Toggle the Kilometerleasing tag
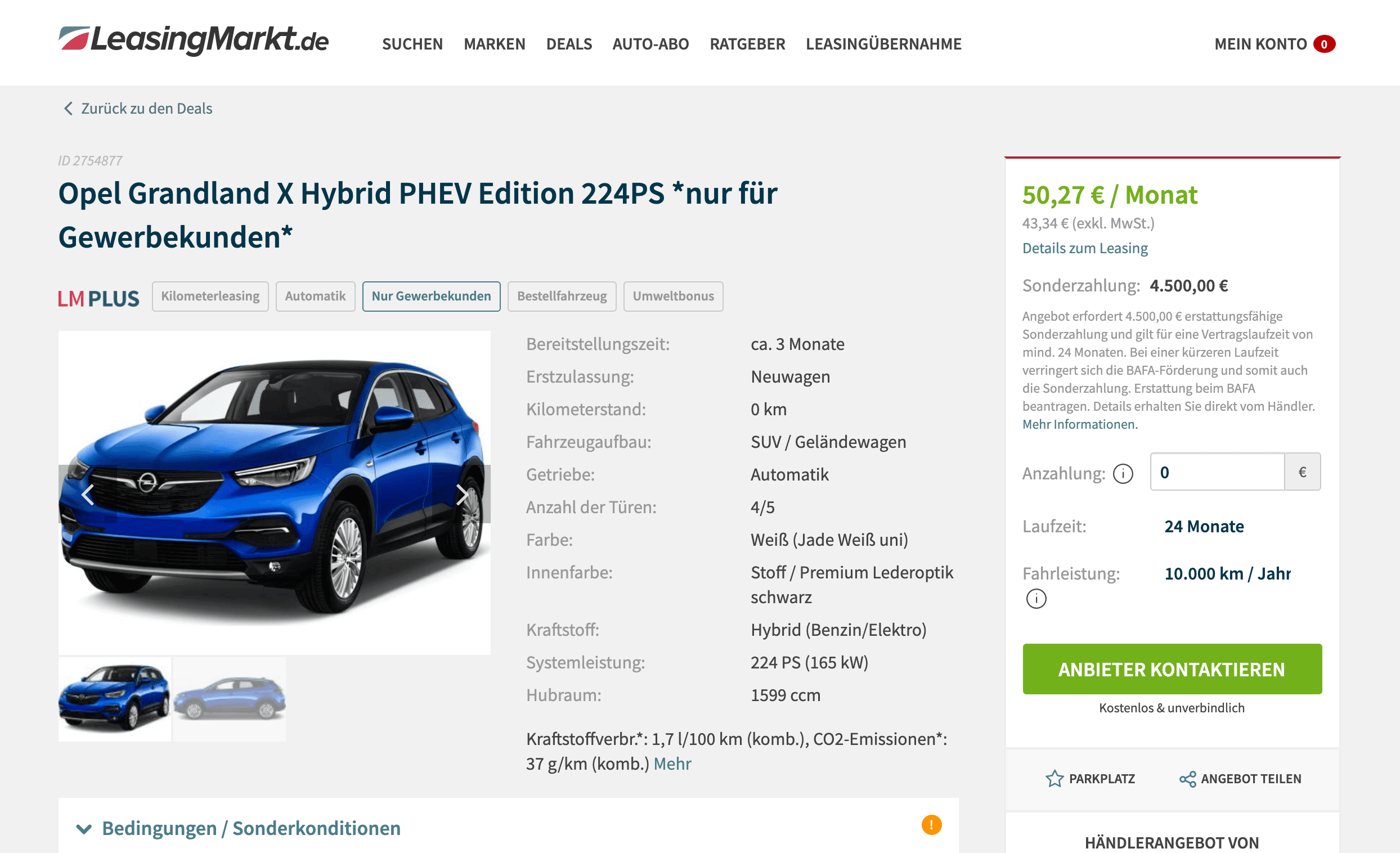 coord(210,296)
